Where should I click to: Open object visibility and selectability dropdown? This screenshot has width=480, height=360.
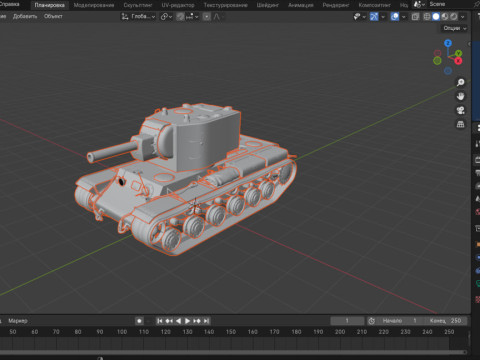359,17
